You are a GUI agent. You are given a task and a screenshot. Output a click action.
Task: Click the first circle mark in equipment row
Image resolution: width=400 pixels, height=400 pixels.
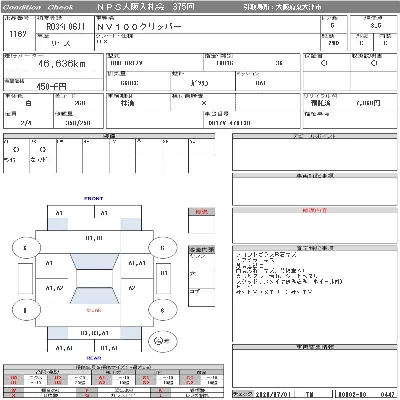coord(16,149)
